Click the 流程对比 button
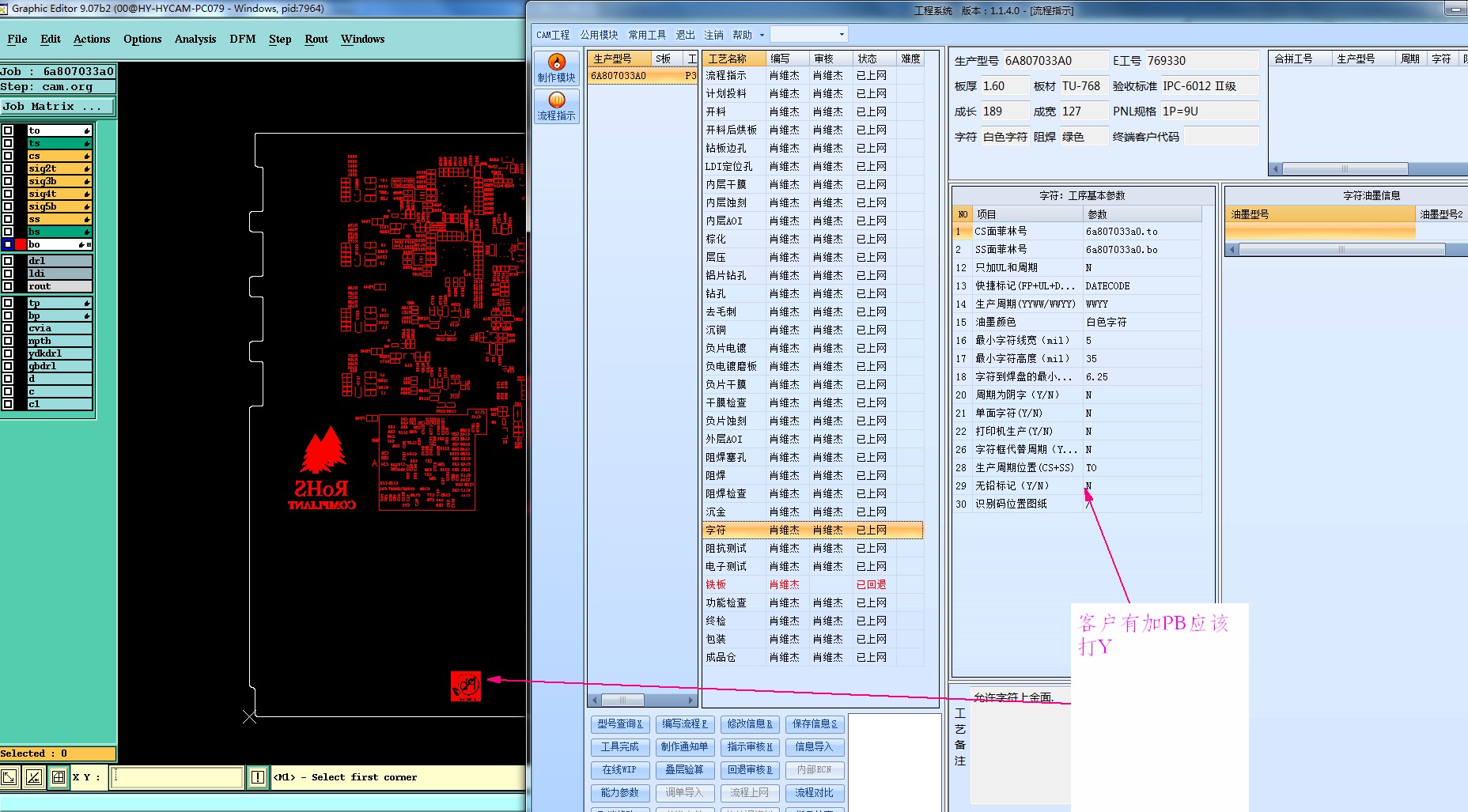Image resolution: width=1468 pixels, height=812 pixels. pos(814,793)
